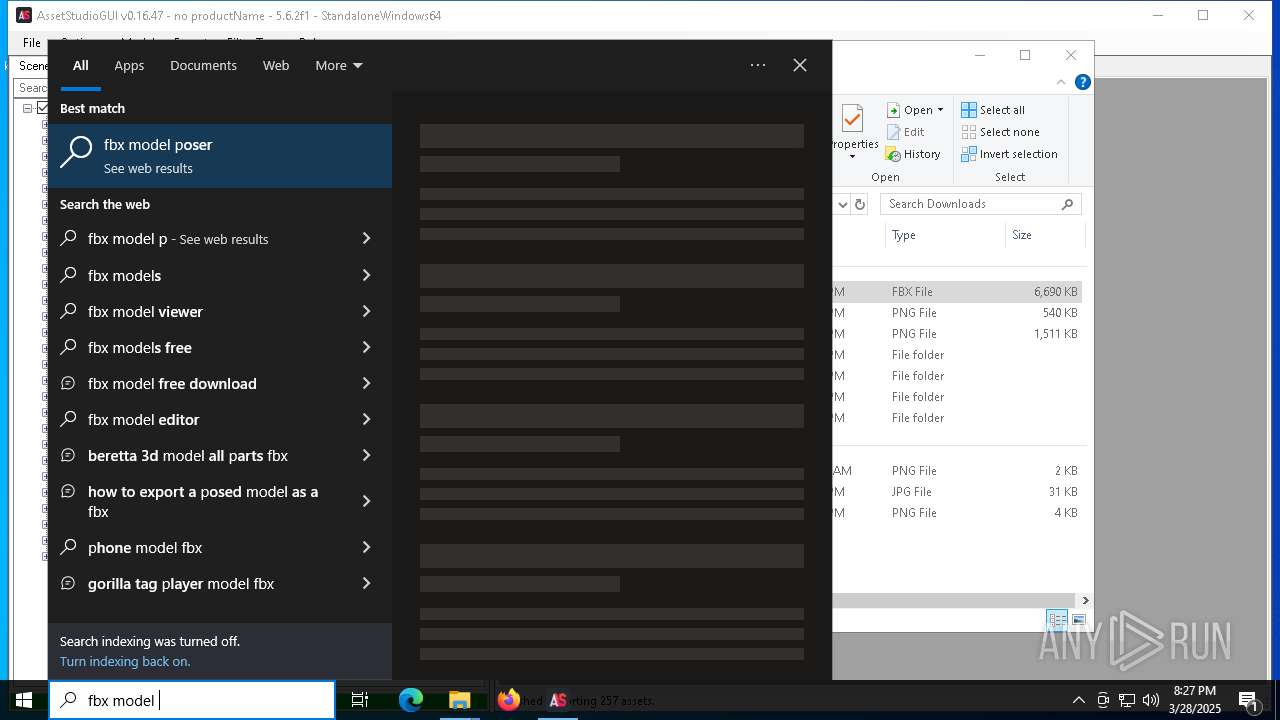Viewport: 1280px width, 720px height.
Task: Show hidden system tray icons
Action: pos(1078,700)
